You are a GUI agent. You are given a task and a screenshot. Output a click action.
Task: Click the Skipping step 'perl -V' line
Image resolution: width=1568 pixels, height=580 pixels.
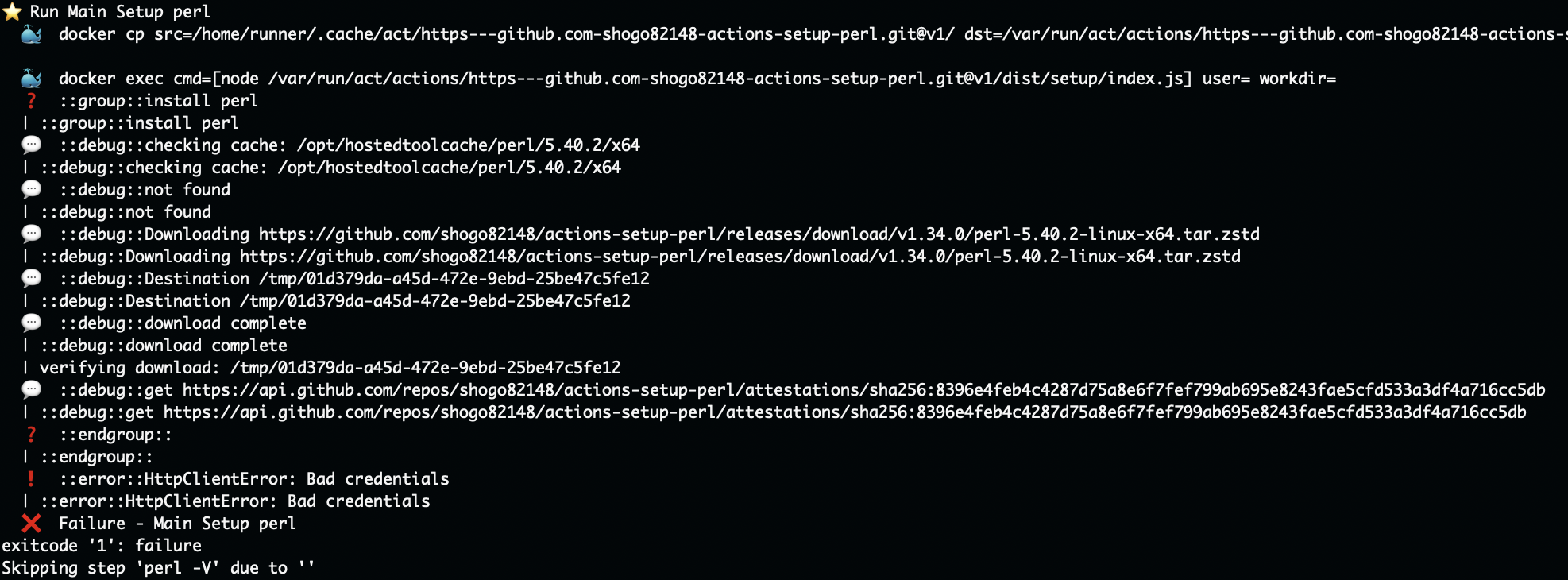click(158, 568)
